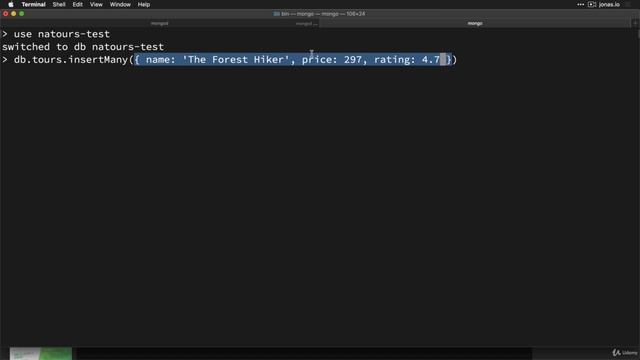Viewport: 640px width, 360px height.
Task: Click 'rating: 4.7' in the command
Action: (x=407, y=60)
